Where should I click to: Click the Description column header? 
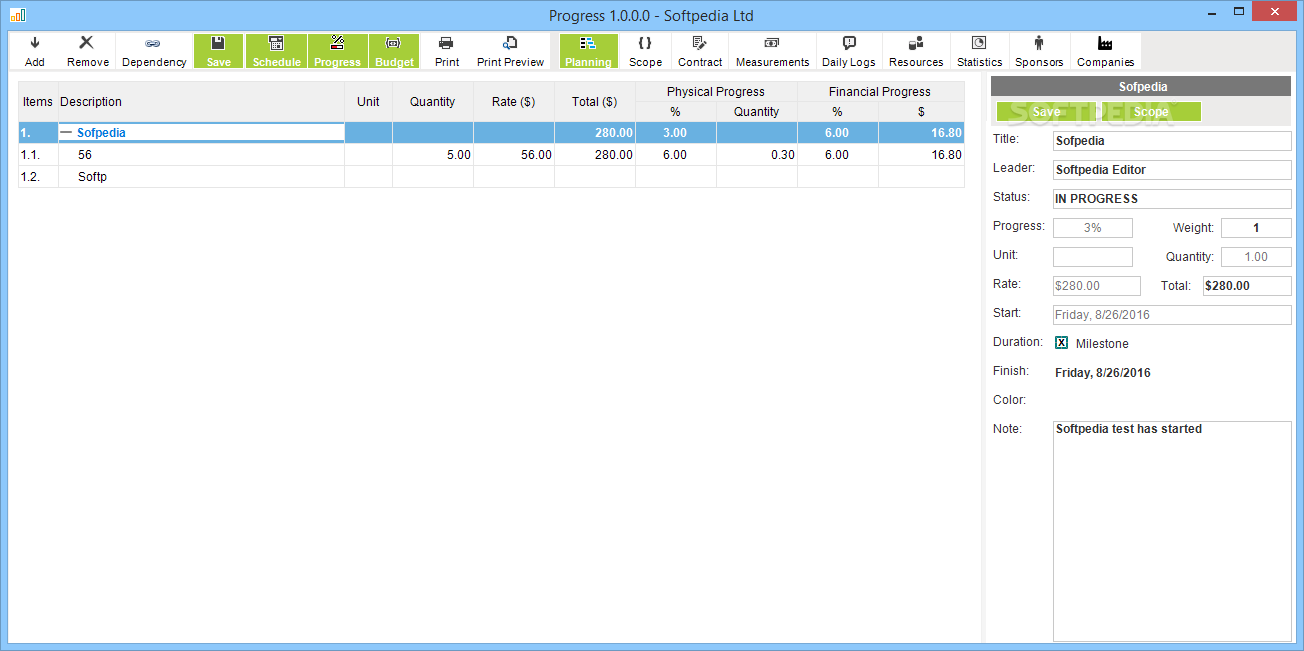pos(201,102)
